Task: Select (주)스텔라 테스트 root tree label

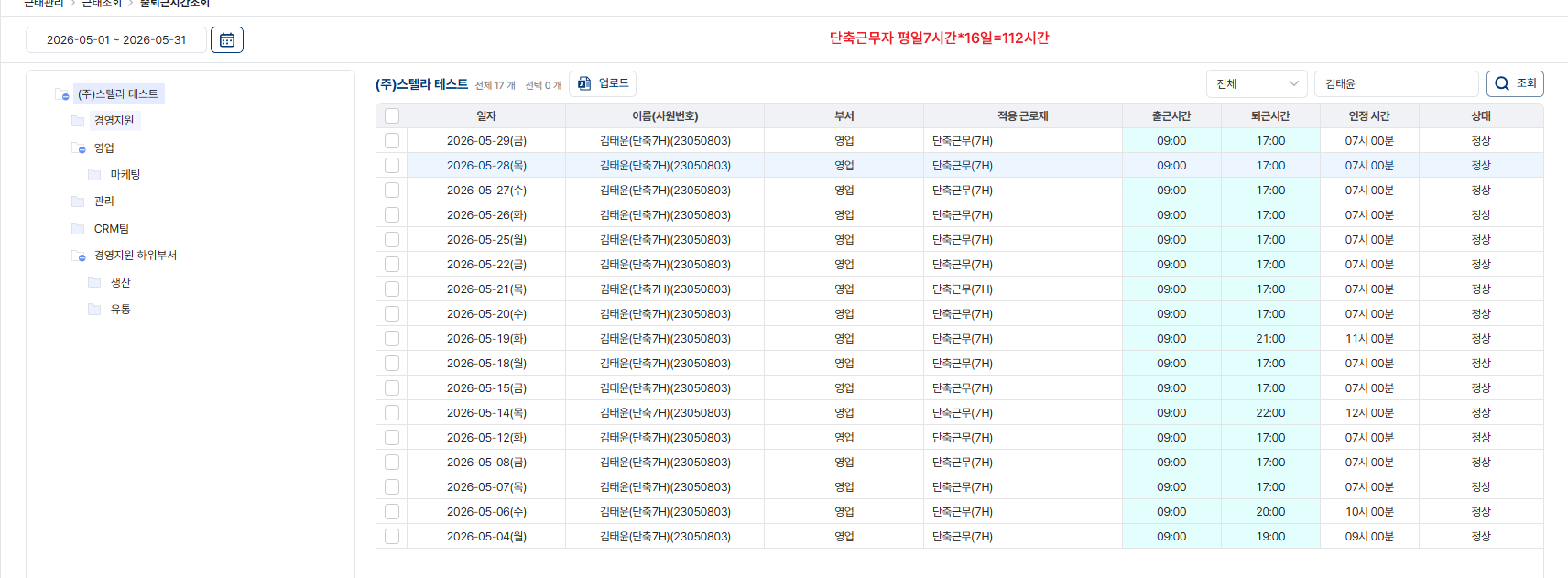Action: pos(118,94)
